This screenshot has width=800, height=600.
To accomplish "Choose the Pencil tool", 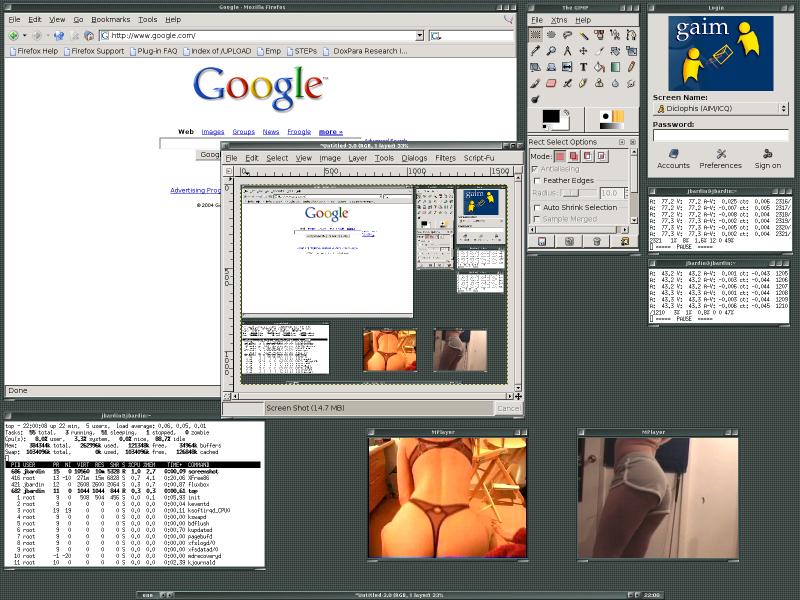I will point(631,67).
